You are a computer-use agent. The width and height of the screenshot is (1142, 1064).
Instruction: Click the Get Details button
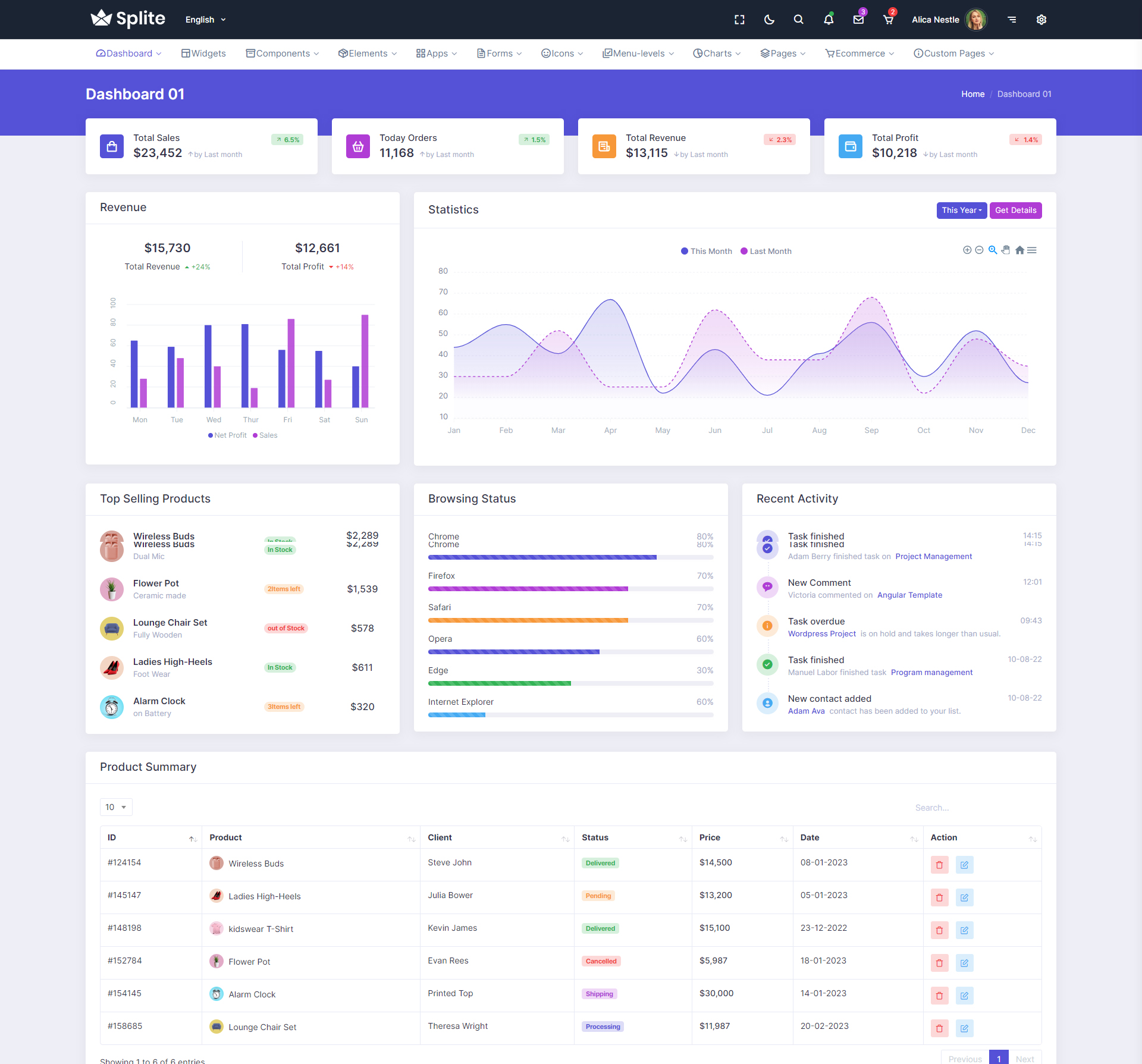[1015, 211]
